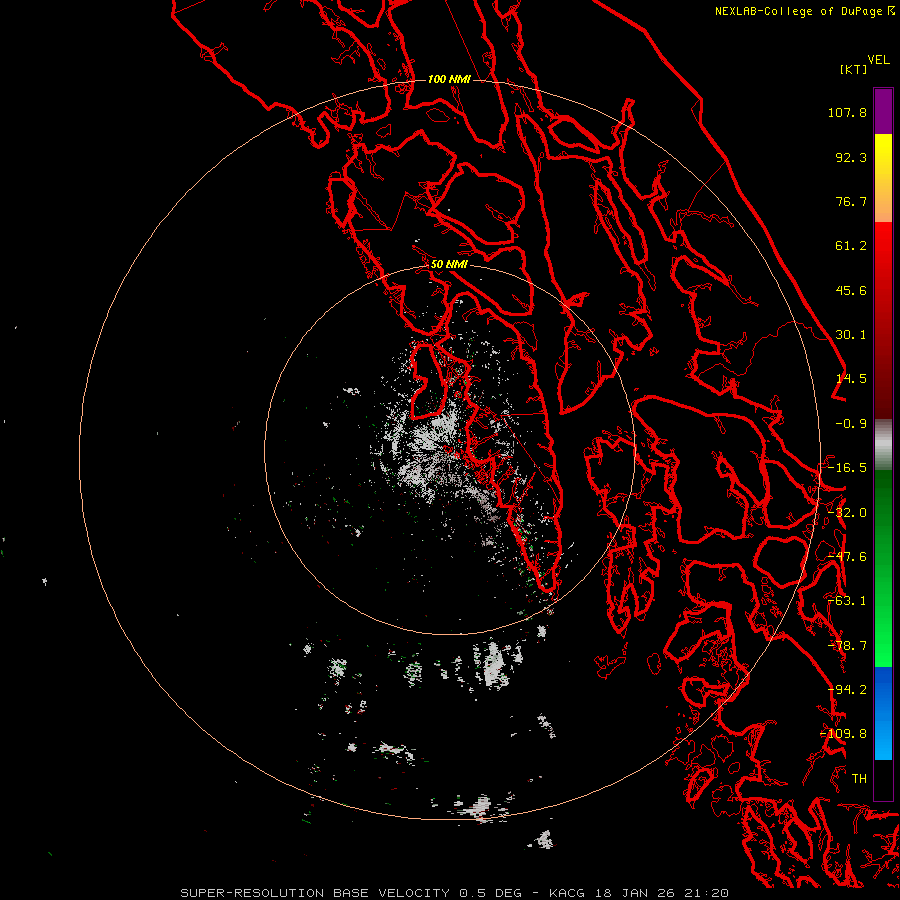Click the -63.1 velocity scale value
900x900 pixels.
click(x=847, y=601)
